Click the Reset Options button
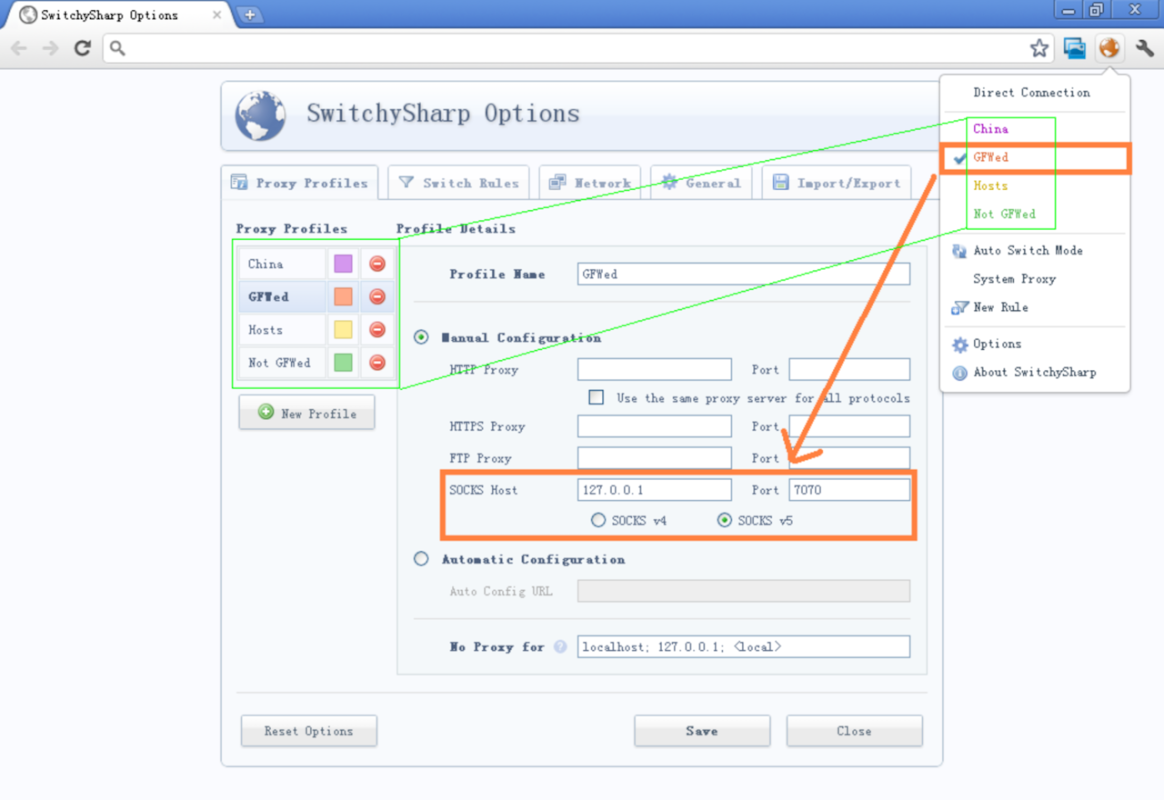This screenshot has width=1164, height=800. [309, 731]
